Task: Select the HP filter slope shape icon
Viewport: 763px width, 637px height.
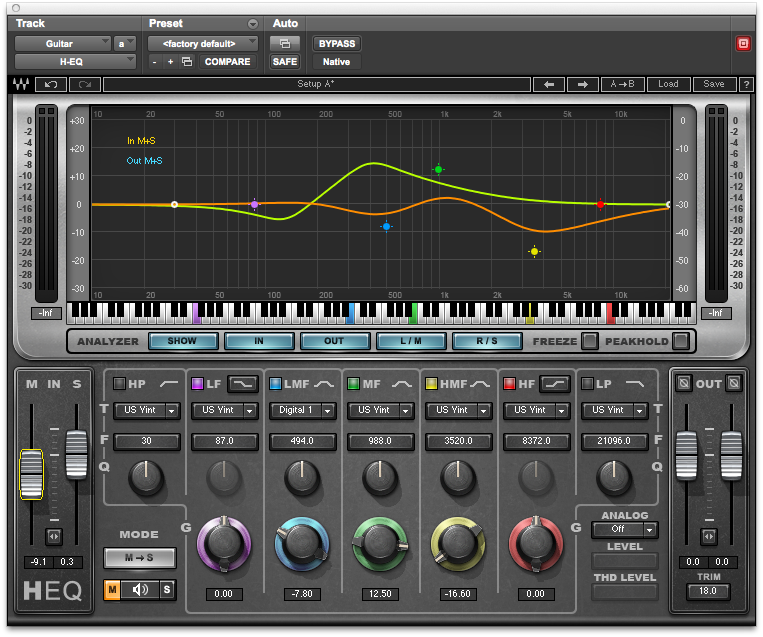Action: (169, 384)
